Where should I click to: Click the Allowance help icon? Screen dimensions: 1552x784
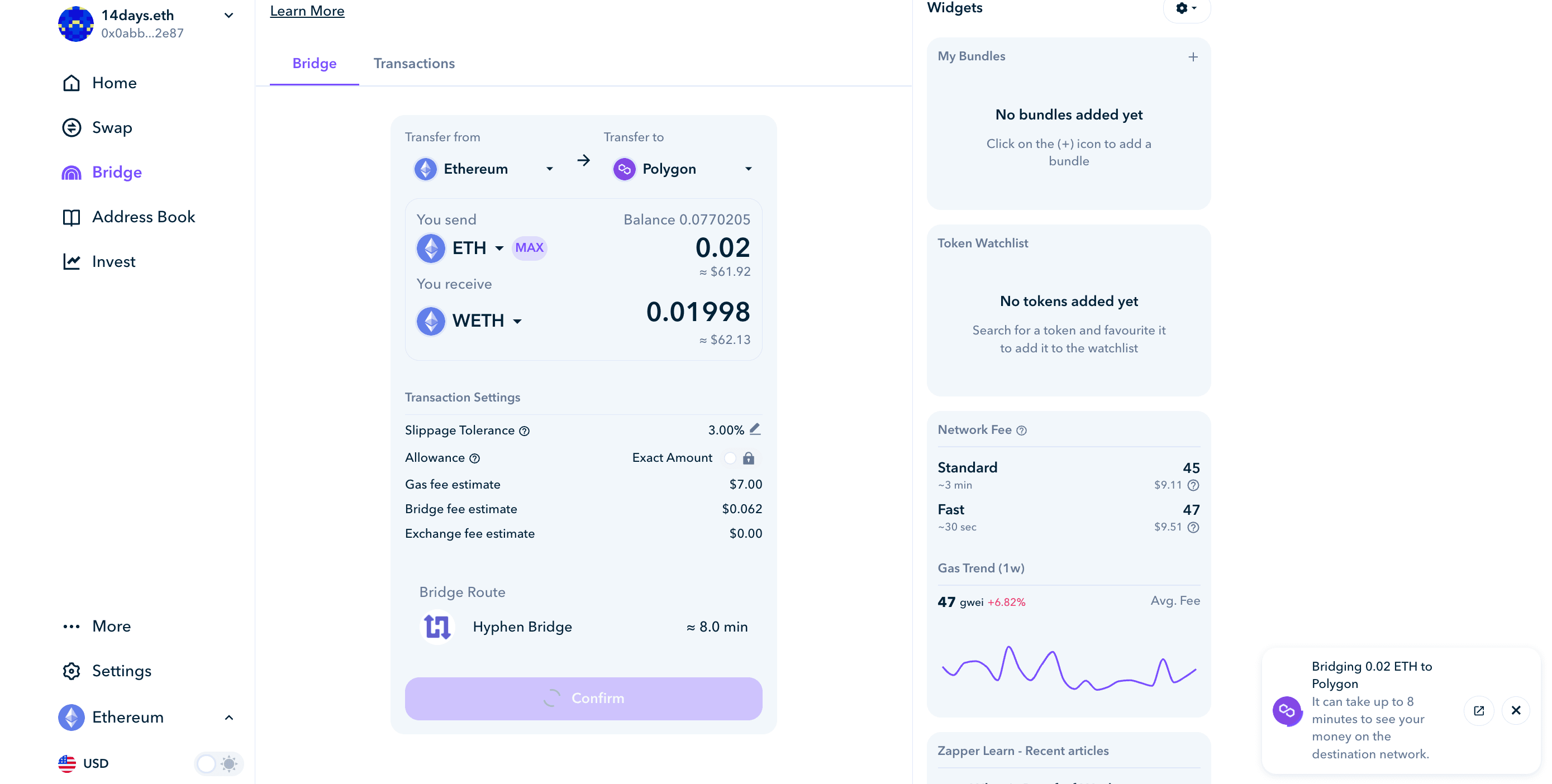point(475,459)
